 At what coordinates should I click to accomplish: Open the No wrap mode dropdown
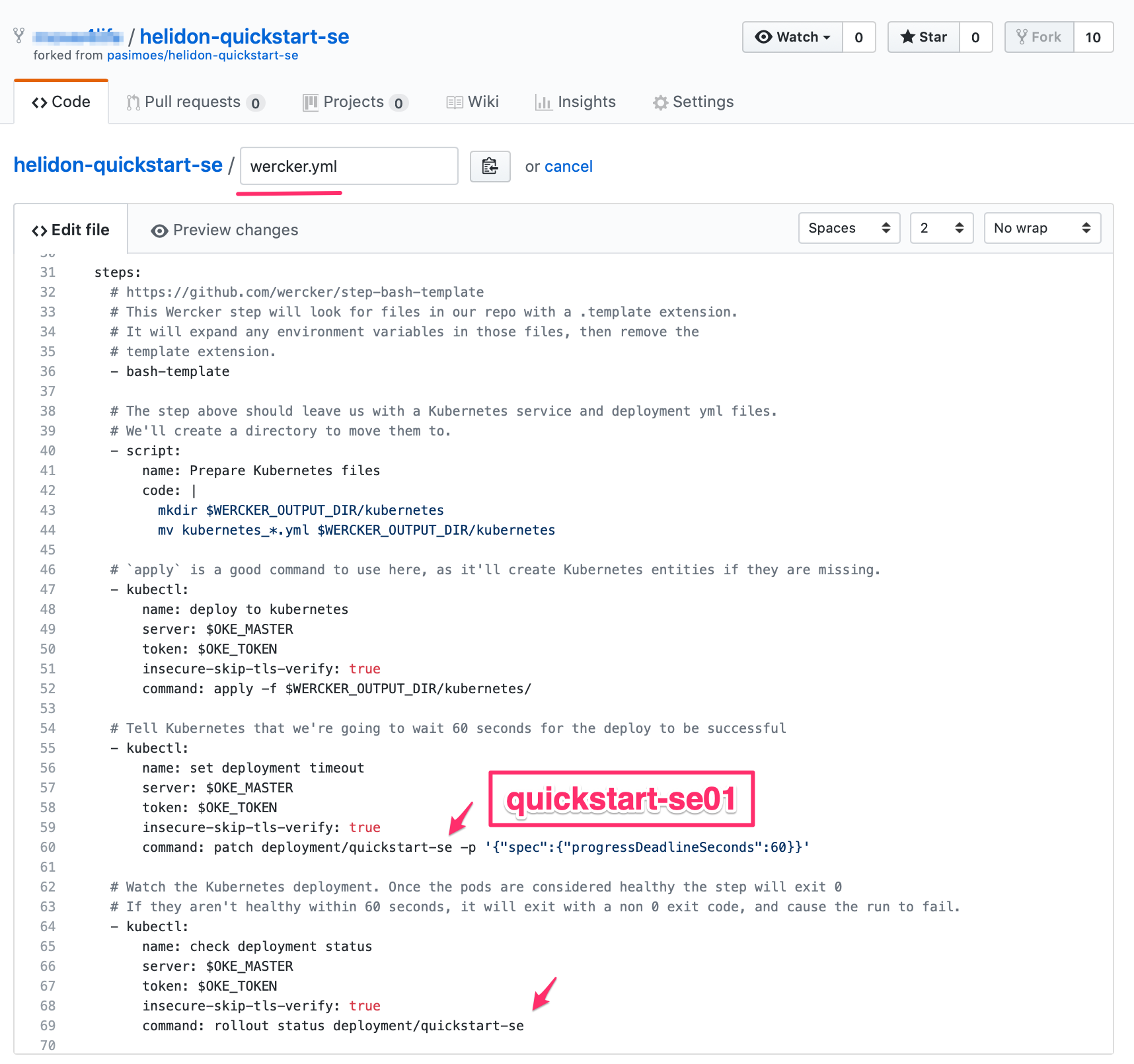pyautogui.click(x=1042, y=228)
